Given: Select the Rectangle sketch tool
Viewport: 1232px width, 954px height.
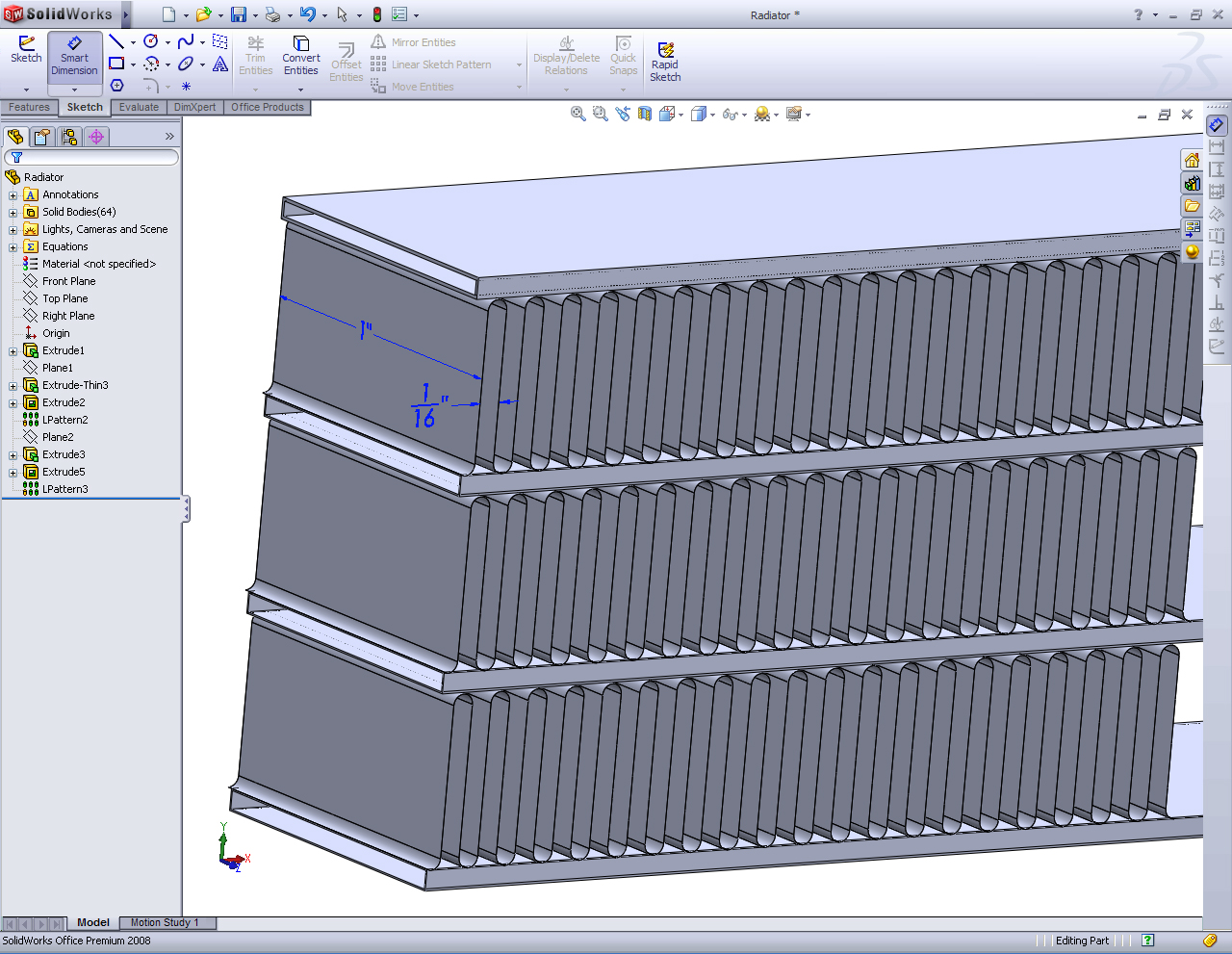Looking at the screenshot, I should coord(116,64).
